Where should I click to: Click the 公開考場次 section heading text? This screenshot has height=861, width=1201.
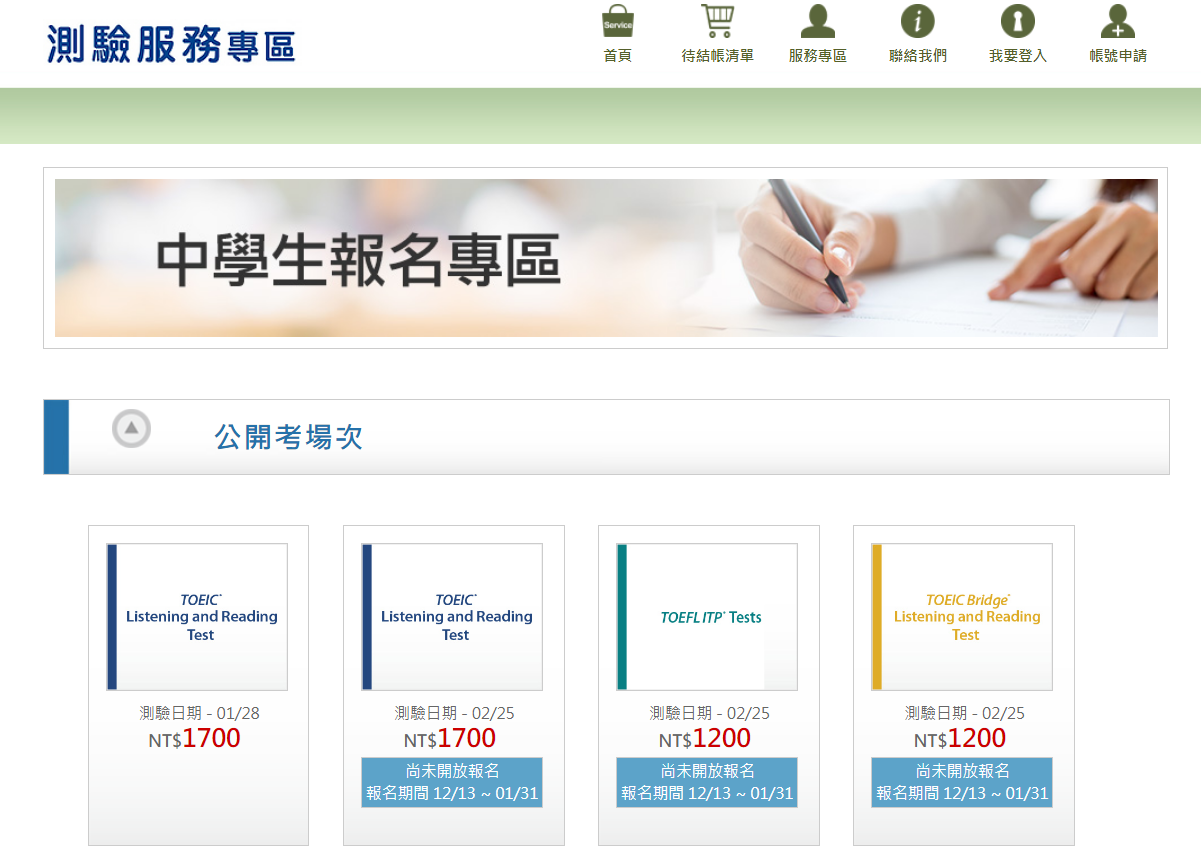coord(288,437)
